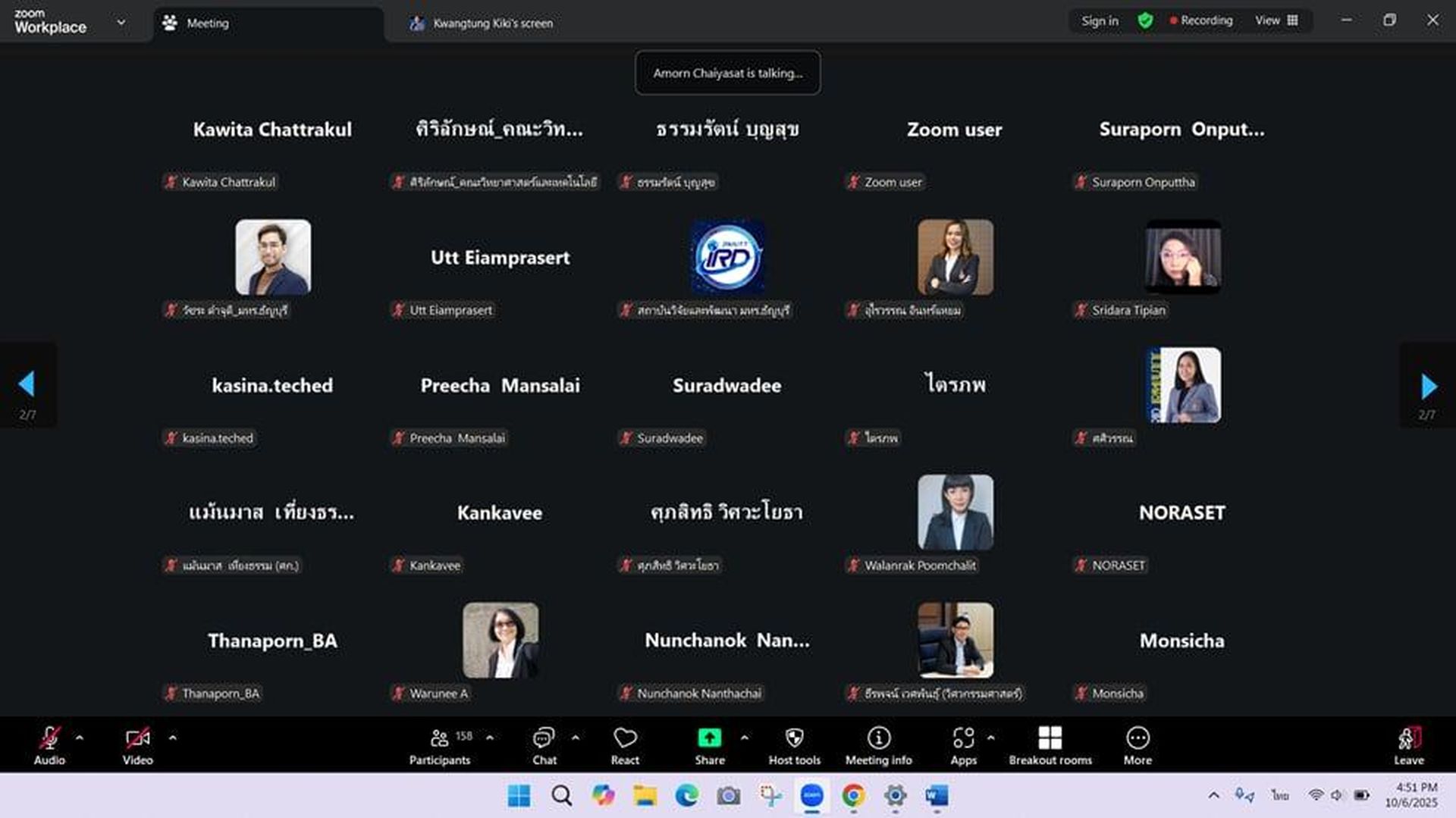Click the green Share screen icon
This screenshot has height=818, width=1456.
coord(709,738)
